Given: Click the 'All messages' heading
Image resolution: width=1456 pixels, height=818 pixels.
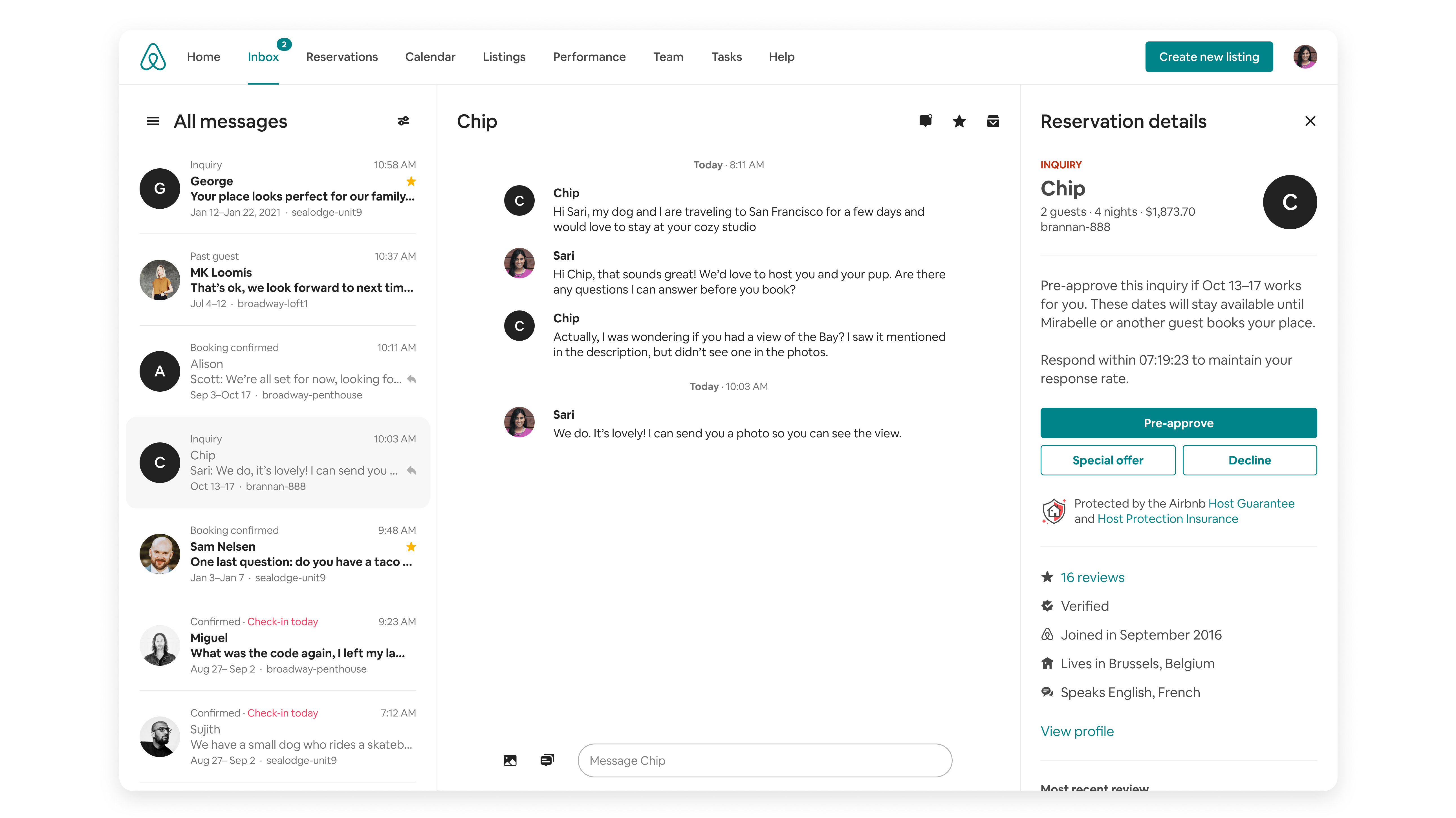Looking at the screenshot, I should (x=230, y=121).
